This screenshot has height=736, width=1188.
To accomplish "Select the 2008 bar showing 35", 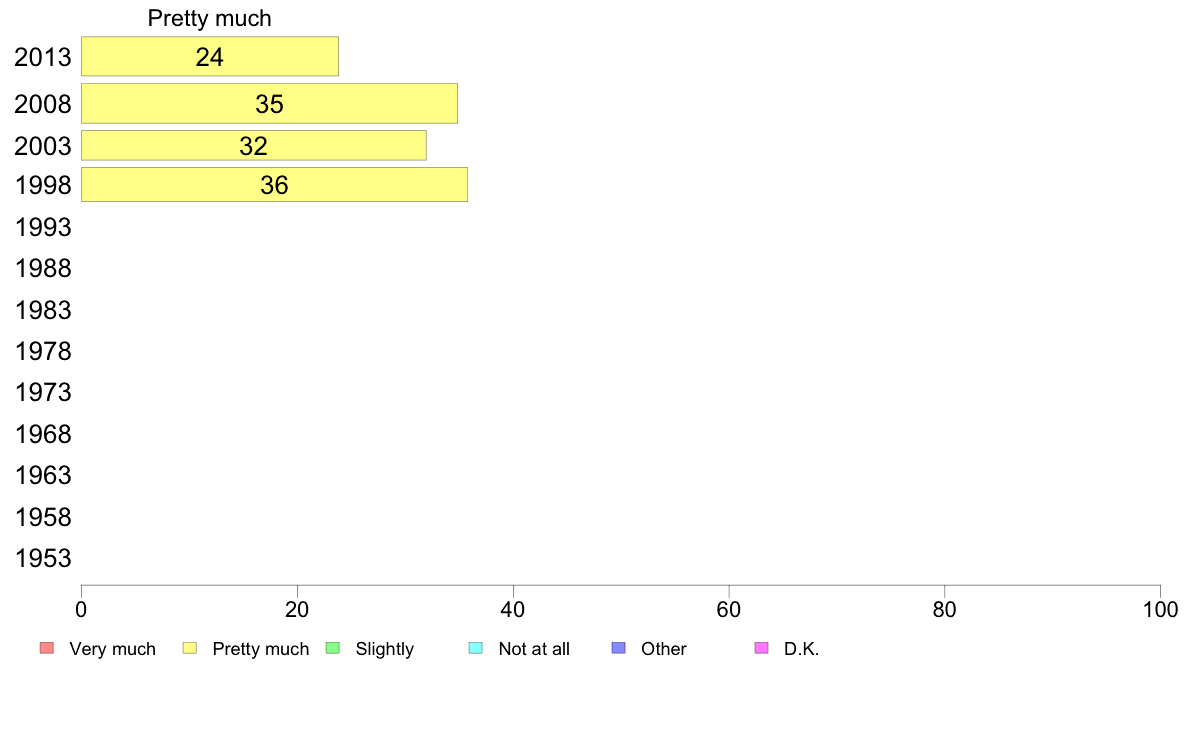I will [x=269, y=103].
